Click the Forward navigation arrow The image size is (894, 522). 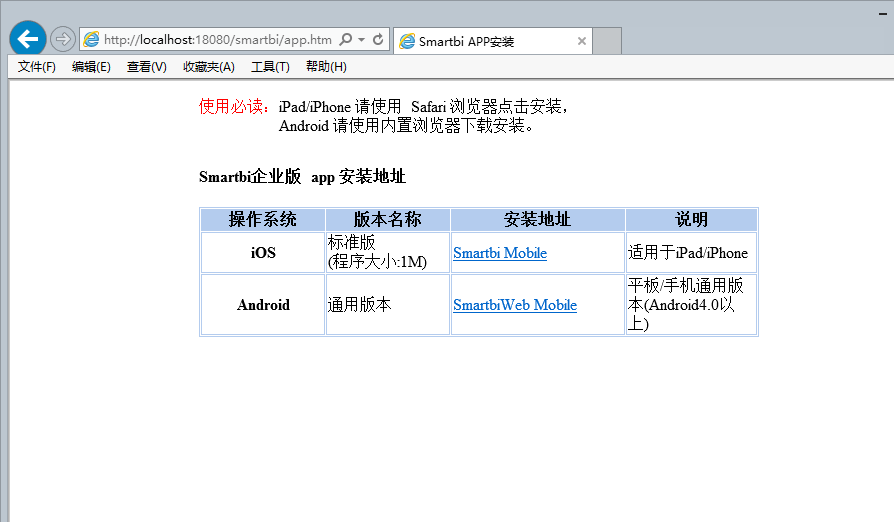click(x=63, y=39)
